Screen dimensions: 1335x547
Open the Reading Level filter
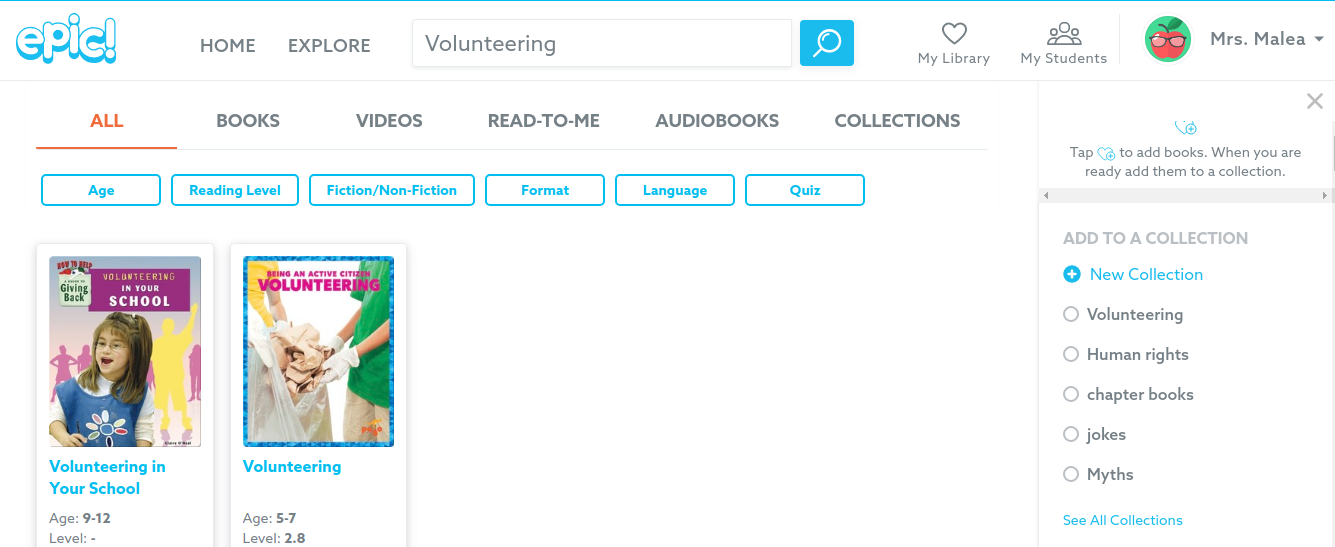pos(235,190)
